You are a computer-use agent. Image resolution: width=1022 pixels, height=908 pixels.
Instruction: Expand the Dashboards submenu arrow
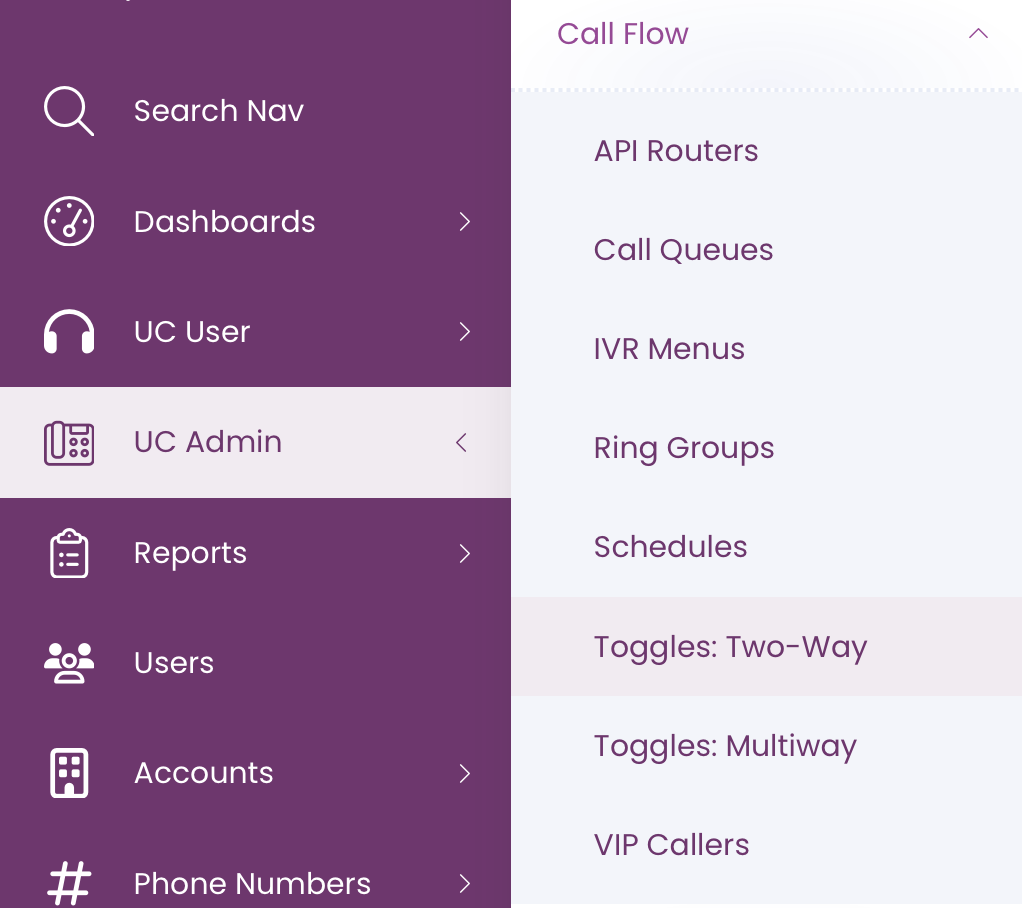464,222
